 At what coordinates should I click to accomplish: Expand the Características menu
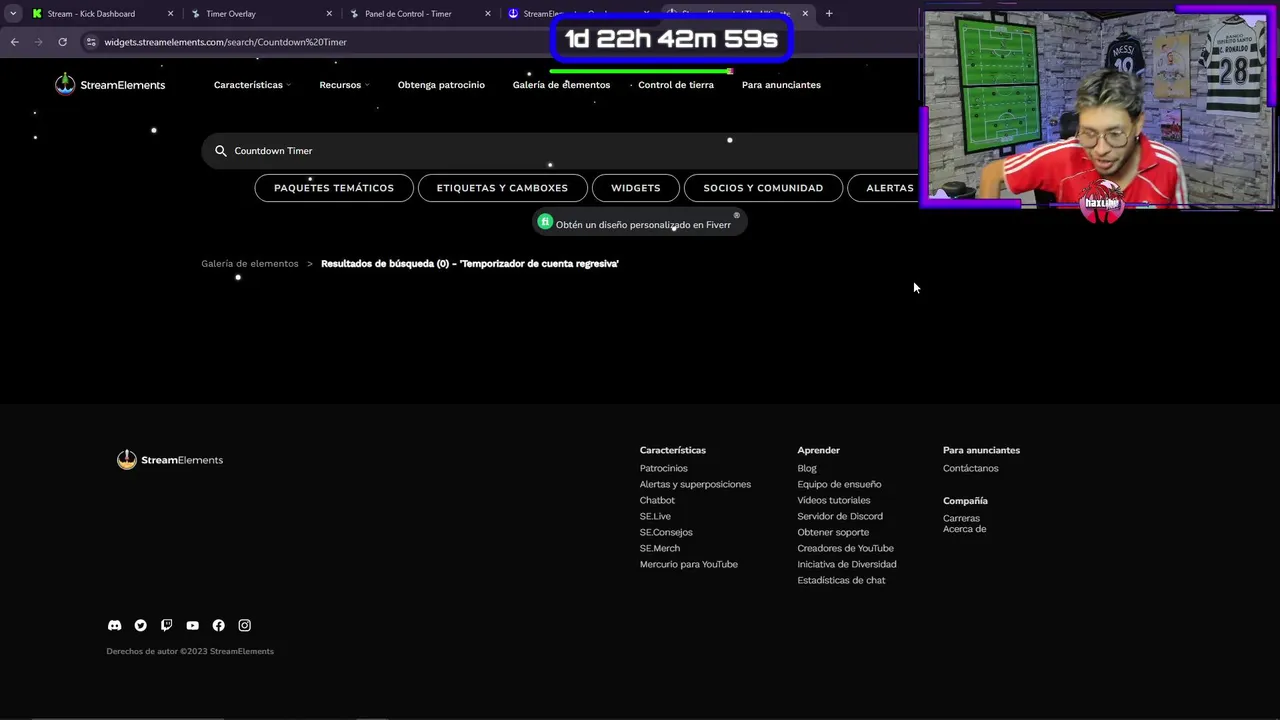(252, 85)
